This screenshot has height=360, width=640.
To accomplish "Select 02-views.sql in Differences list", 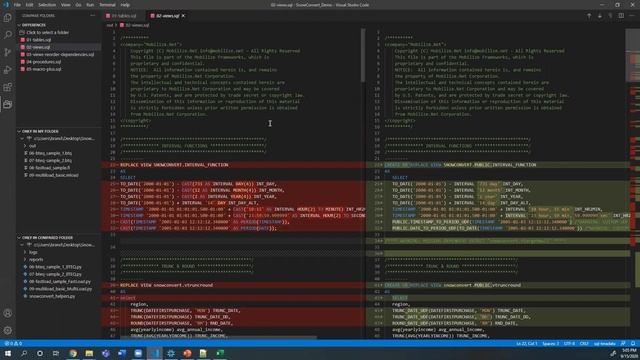I will coord(39,47).
